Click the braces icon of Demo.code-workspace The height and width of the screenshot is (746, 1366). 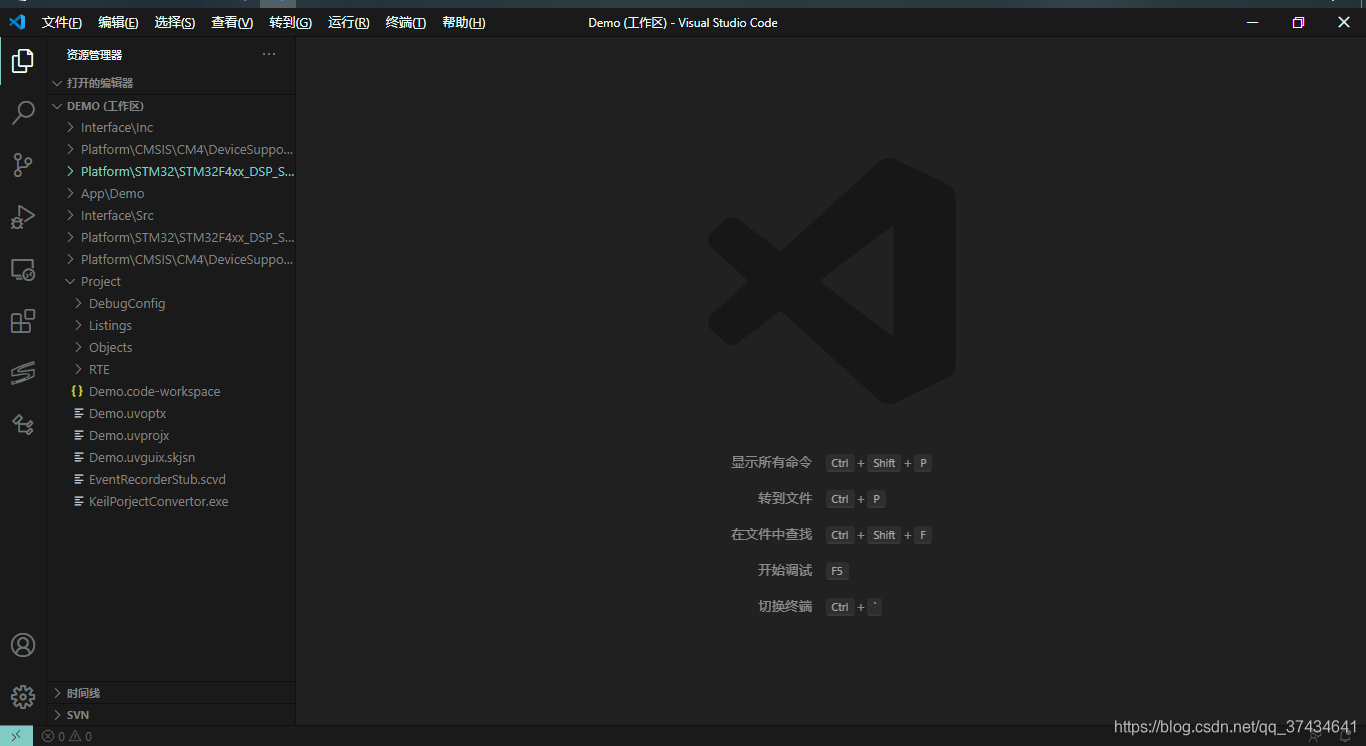pos(78,391)
